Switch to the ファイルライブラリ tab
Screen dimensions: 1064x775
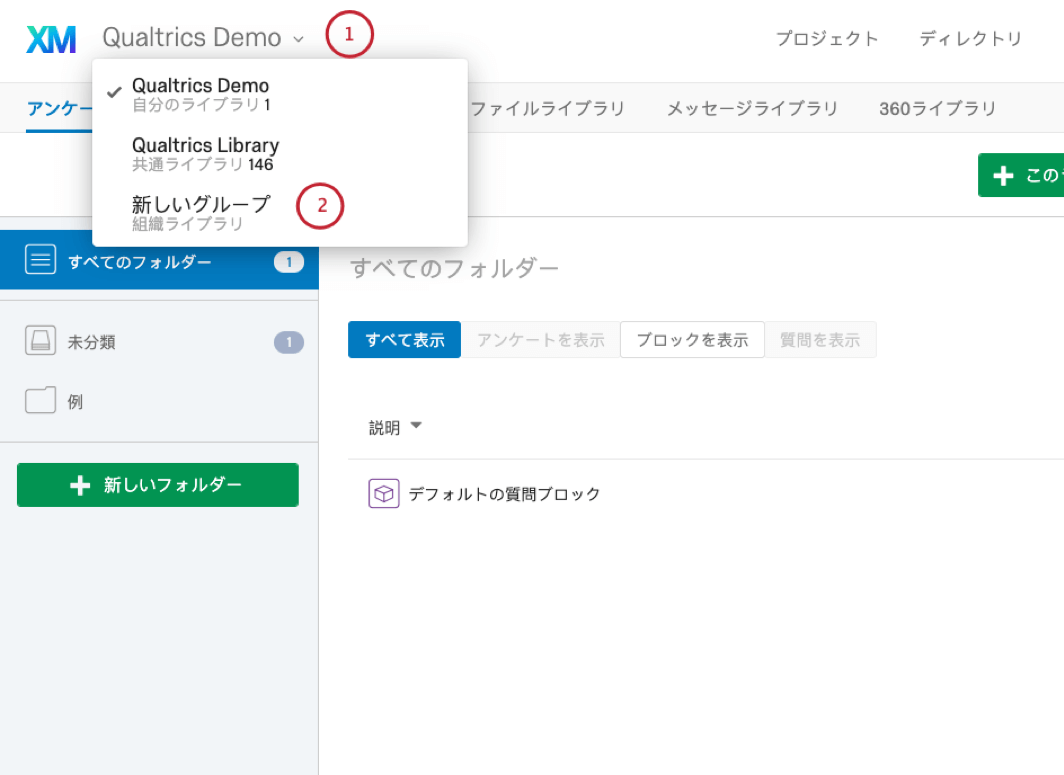pos(547,109)
